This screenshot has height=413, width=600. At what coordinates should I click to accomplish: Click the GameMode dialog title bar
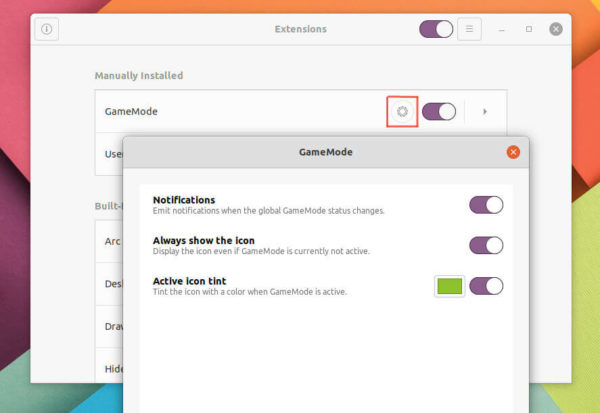pos(326,152)
